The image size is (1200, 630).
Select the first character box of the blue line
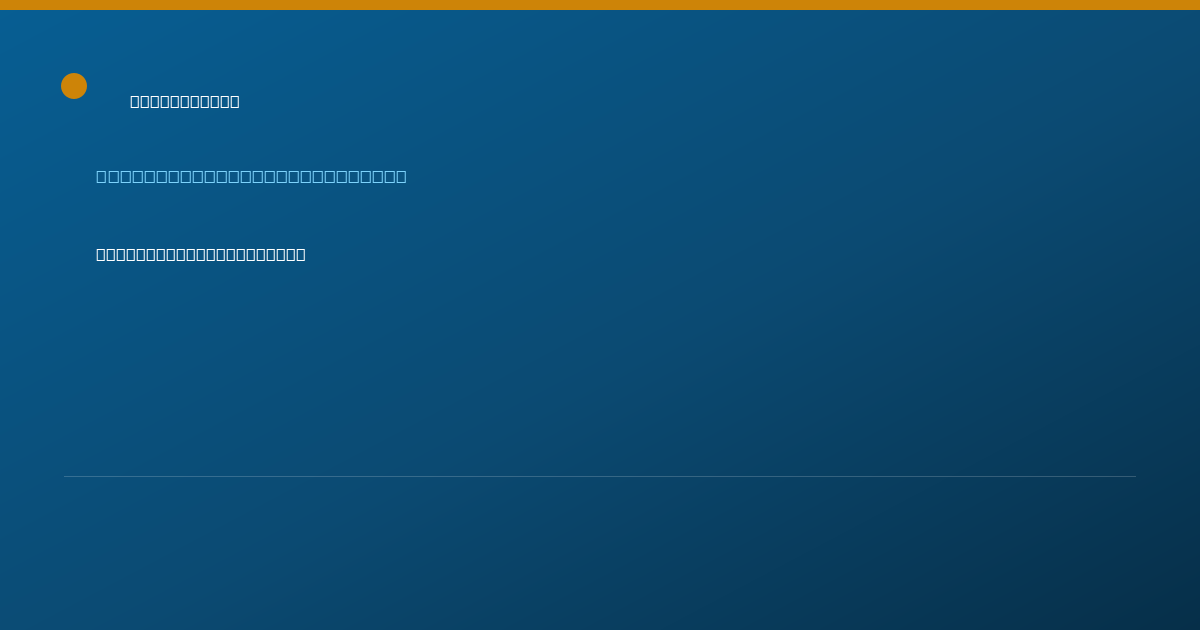[x=101, y=177]
